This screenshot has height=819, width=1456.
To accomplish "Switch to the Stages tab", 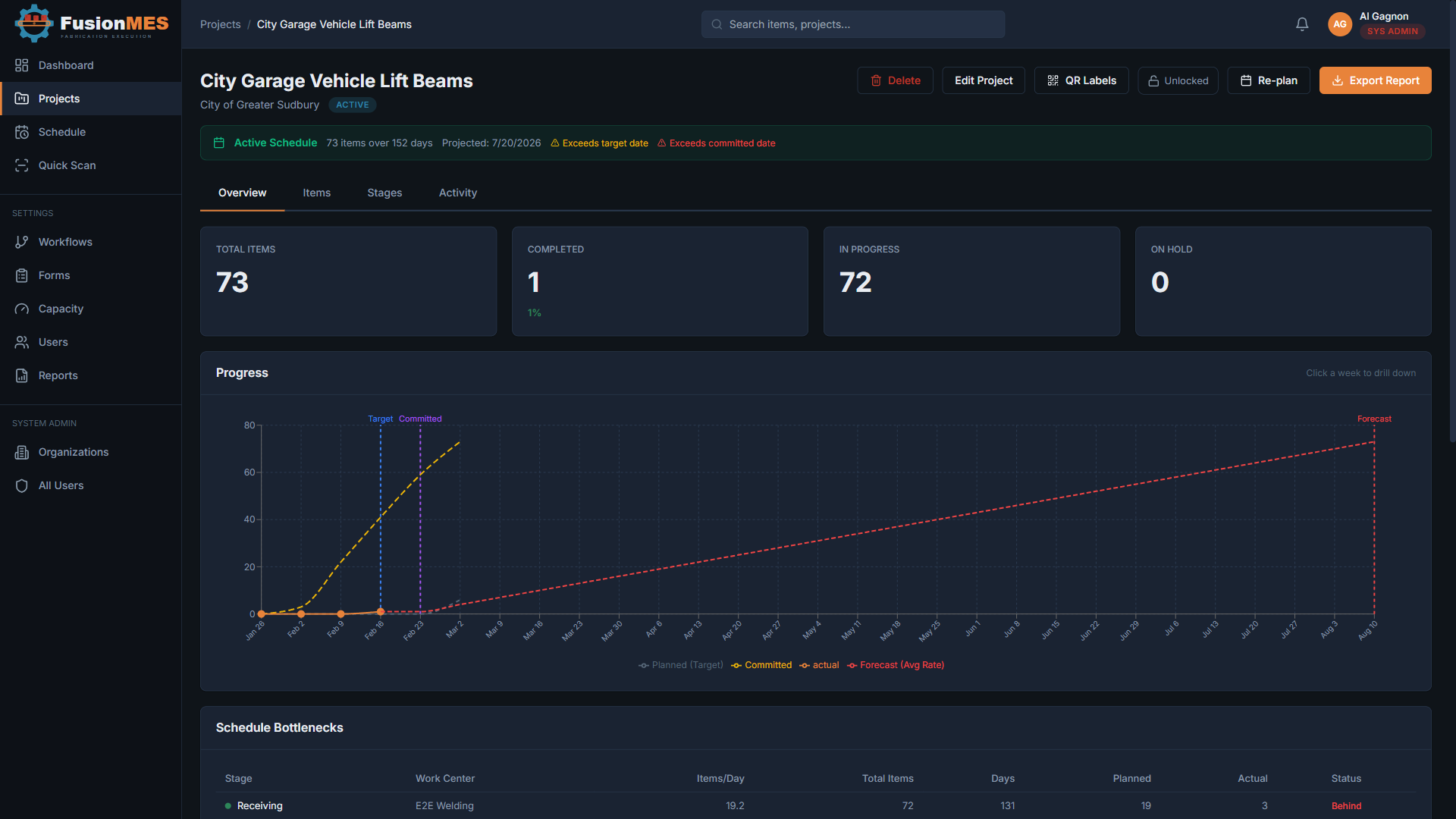I will pyautogui.click(x=384, y=193).
